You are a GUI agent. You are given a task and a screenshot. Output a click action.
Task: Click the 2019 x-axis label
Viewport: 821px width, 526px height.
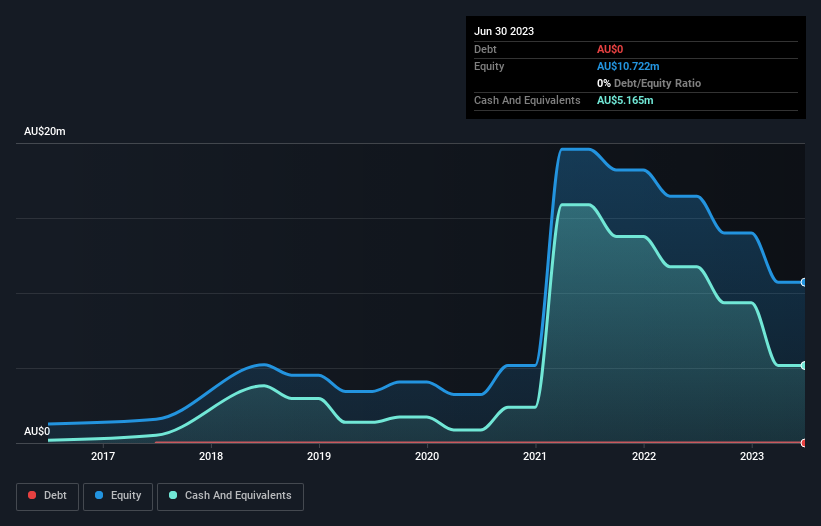click(x=319, y=456)
